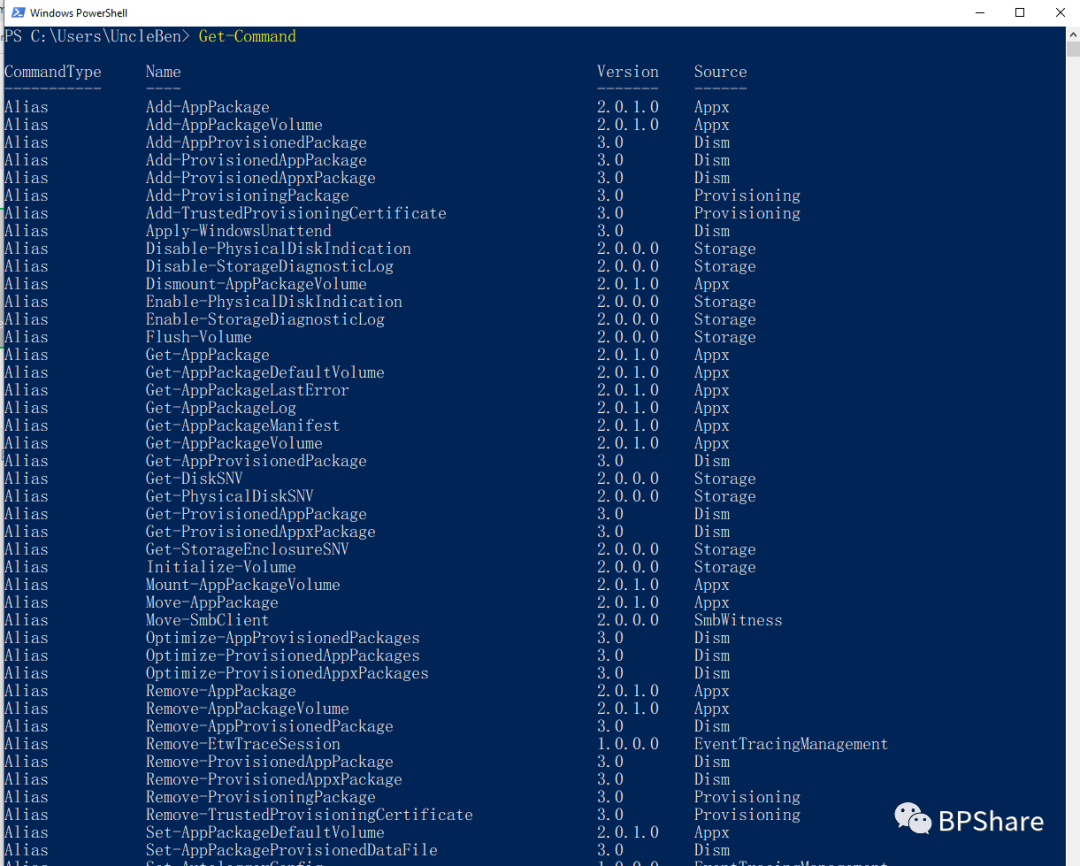
Task: Click Get-AppPackageManifest entry
Action: (x=243, y=426)
